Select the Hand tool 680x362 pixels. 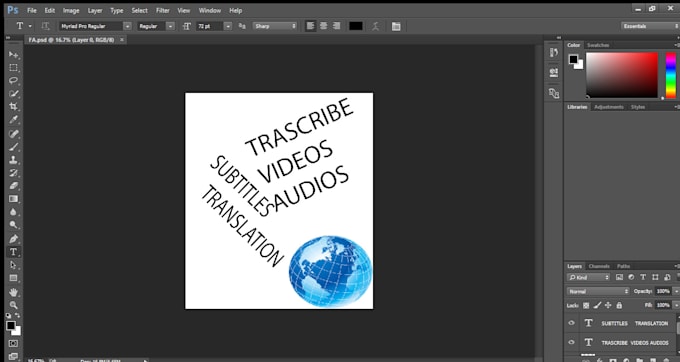tap(13, 292)
